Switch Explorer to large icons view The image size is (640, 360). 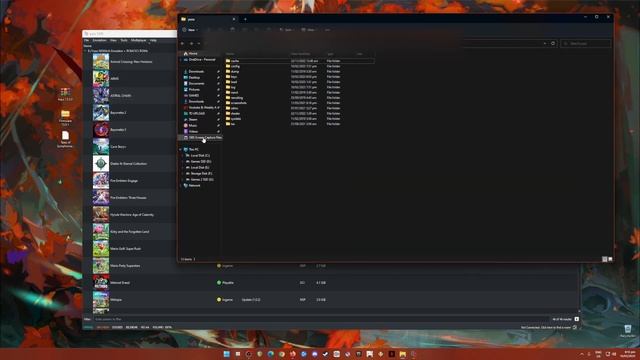point(610,259)
